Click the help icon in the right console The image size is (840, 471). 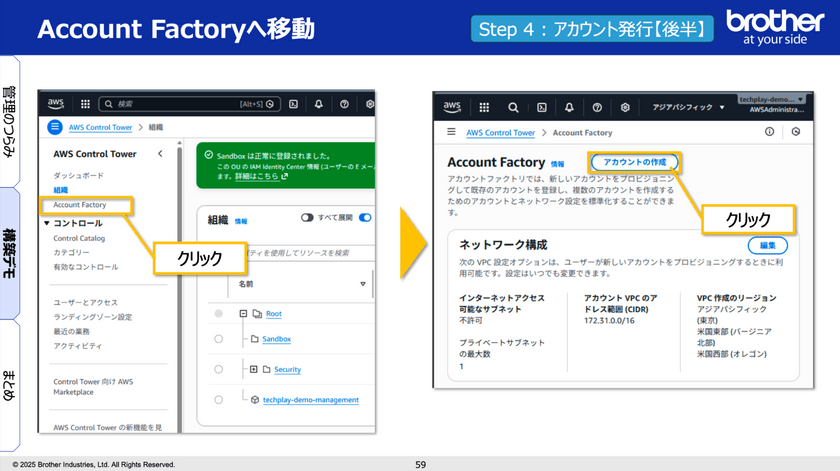coord(597,107)
